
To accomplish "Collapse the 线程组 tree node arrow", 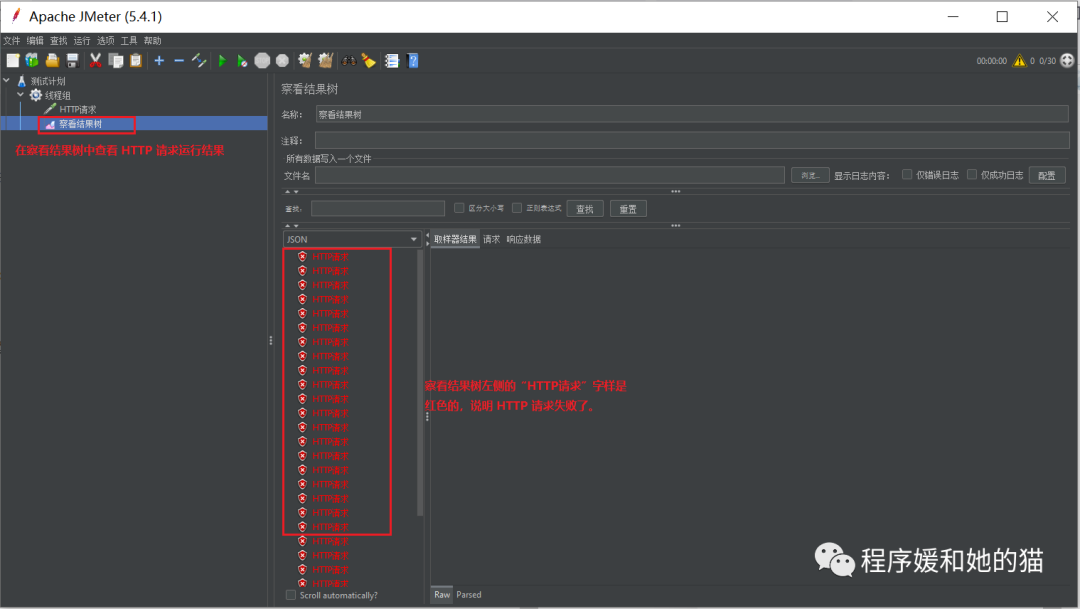I will [21, 95].
